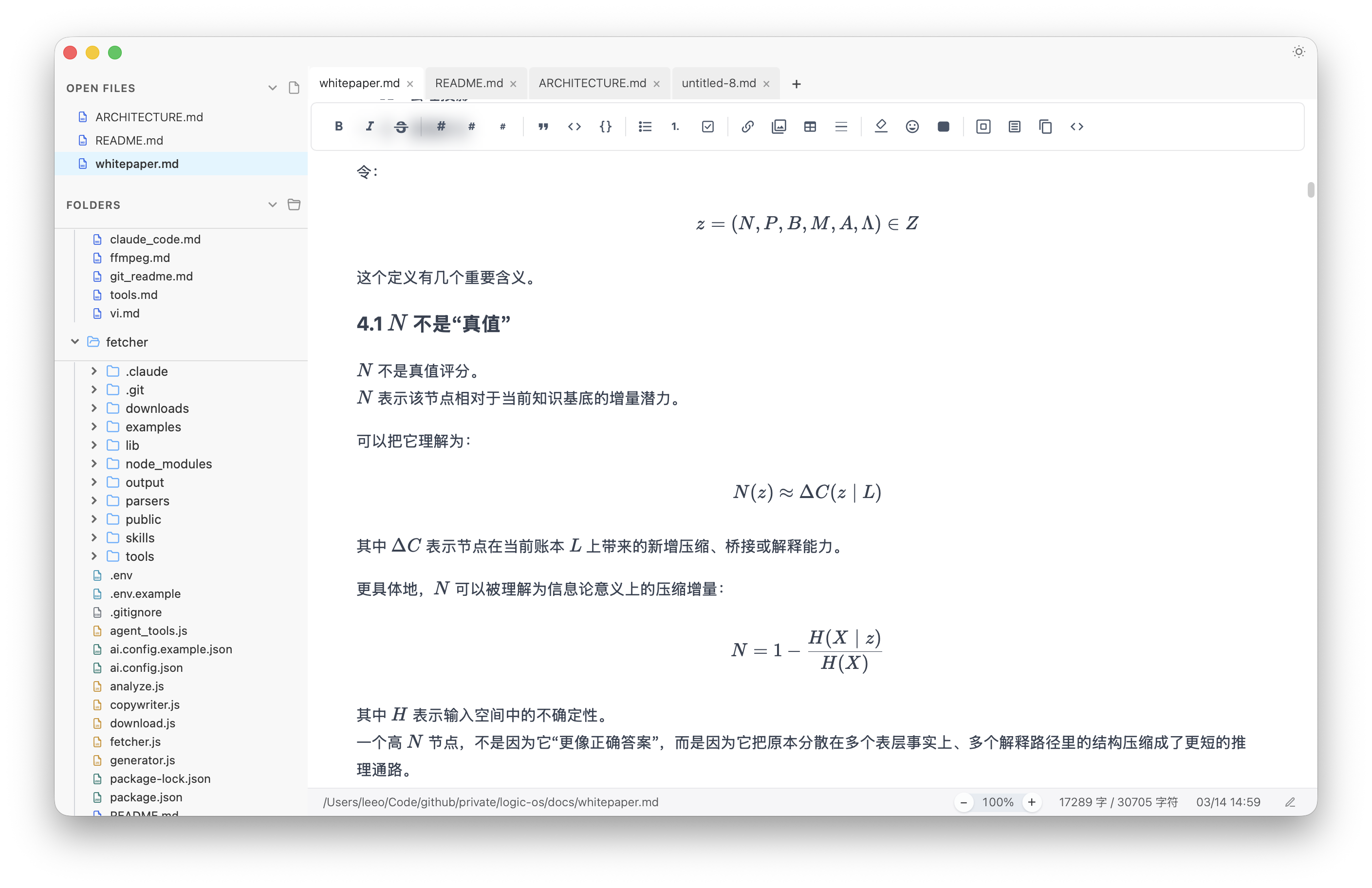Insert an image from the toolbar
Viewport: 1372px width, 888px height.
point(779,126)
